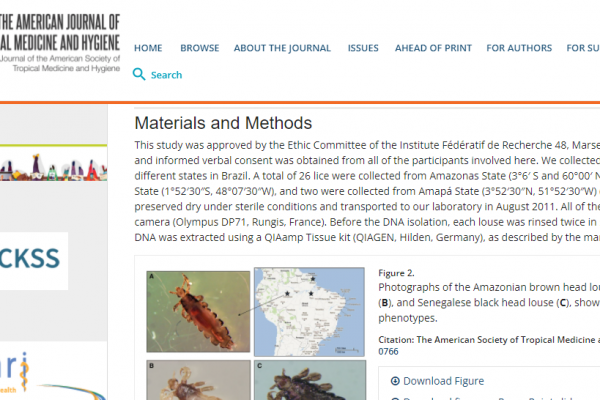Open AHEAD OF PRINT menu
Viewport: 600px width, 400px height.
[x=433, y=48]
